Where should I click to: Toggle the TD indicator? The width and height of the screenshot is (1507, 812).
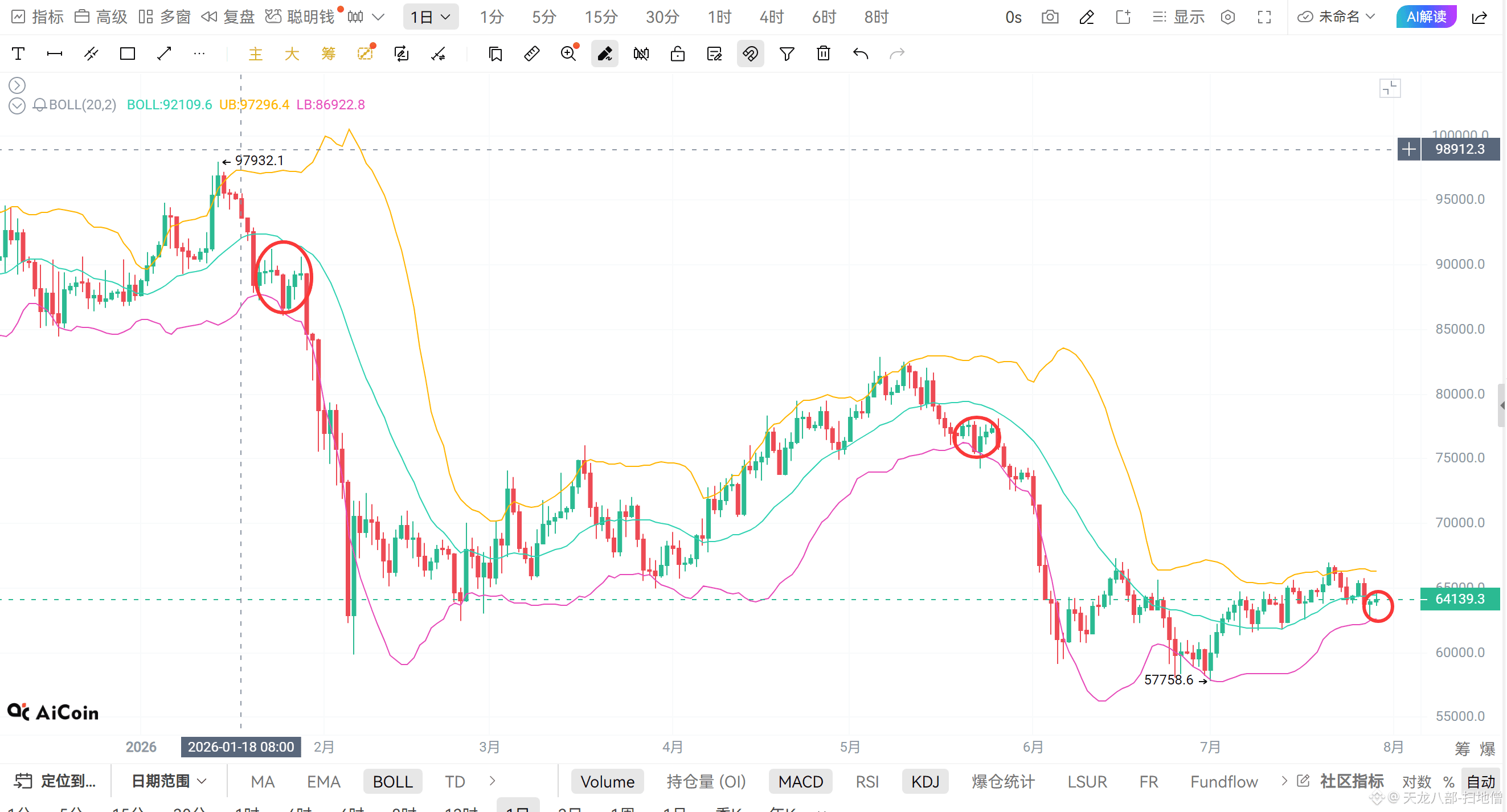454,782
